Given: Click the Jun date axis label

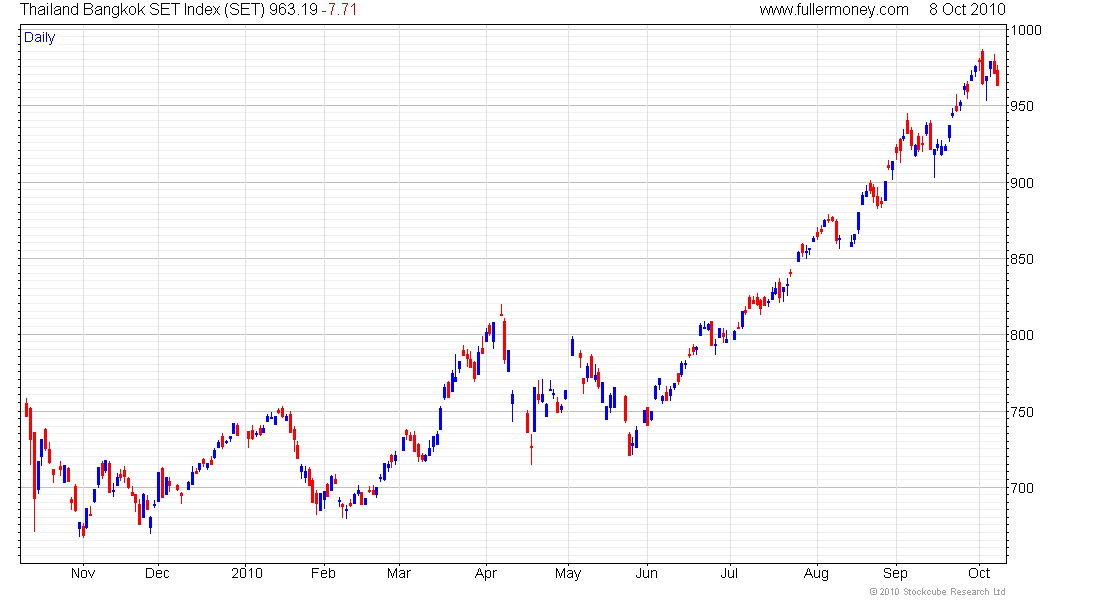Looking at the screenshot, I should [x=646, y=573].
